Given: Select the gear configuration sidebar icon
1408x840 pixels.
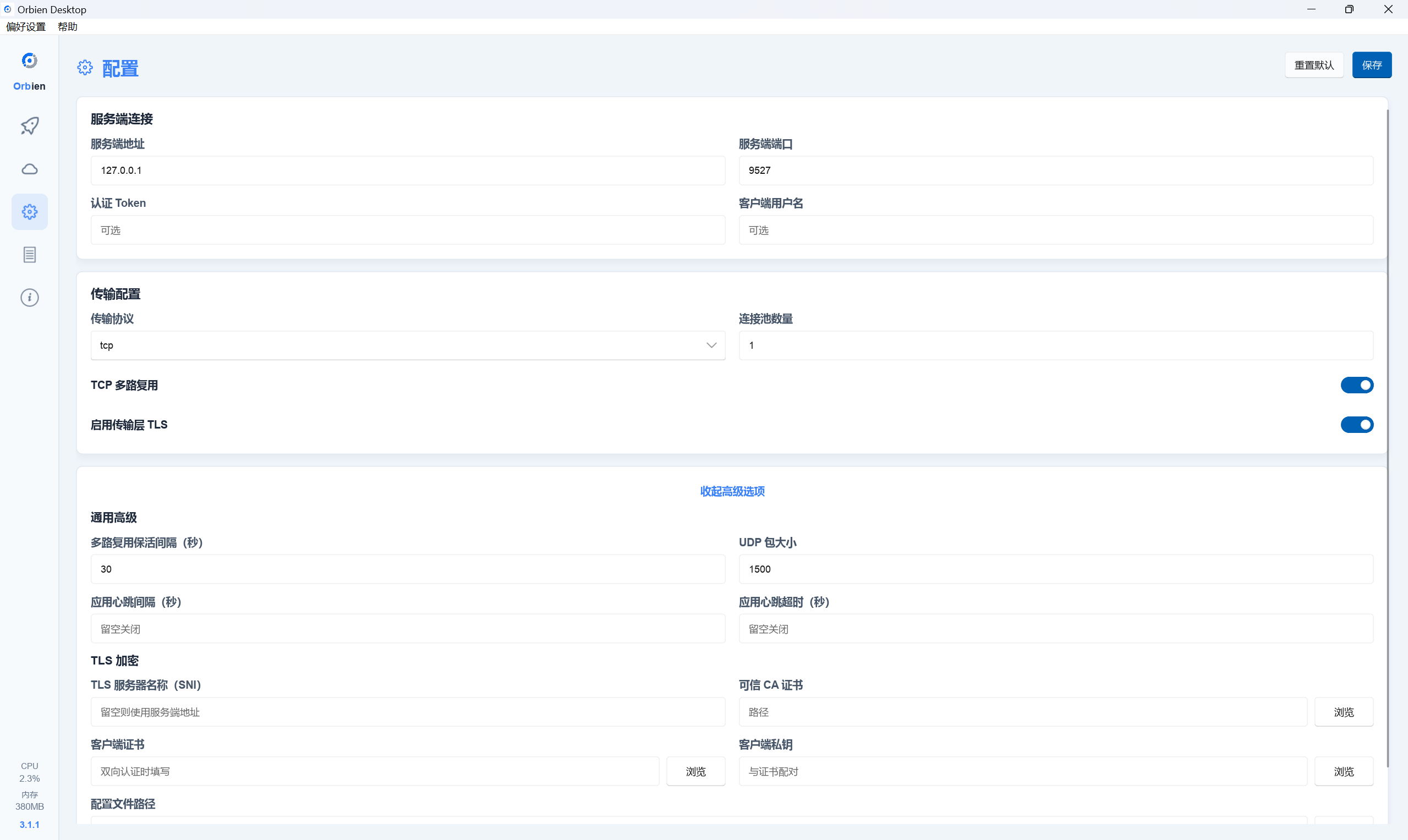Looking at the screenshot, I should click(30, 212).
